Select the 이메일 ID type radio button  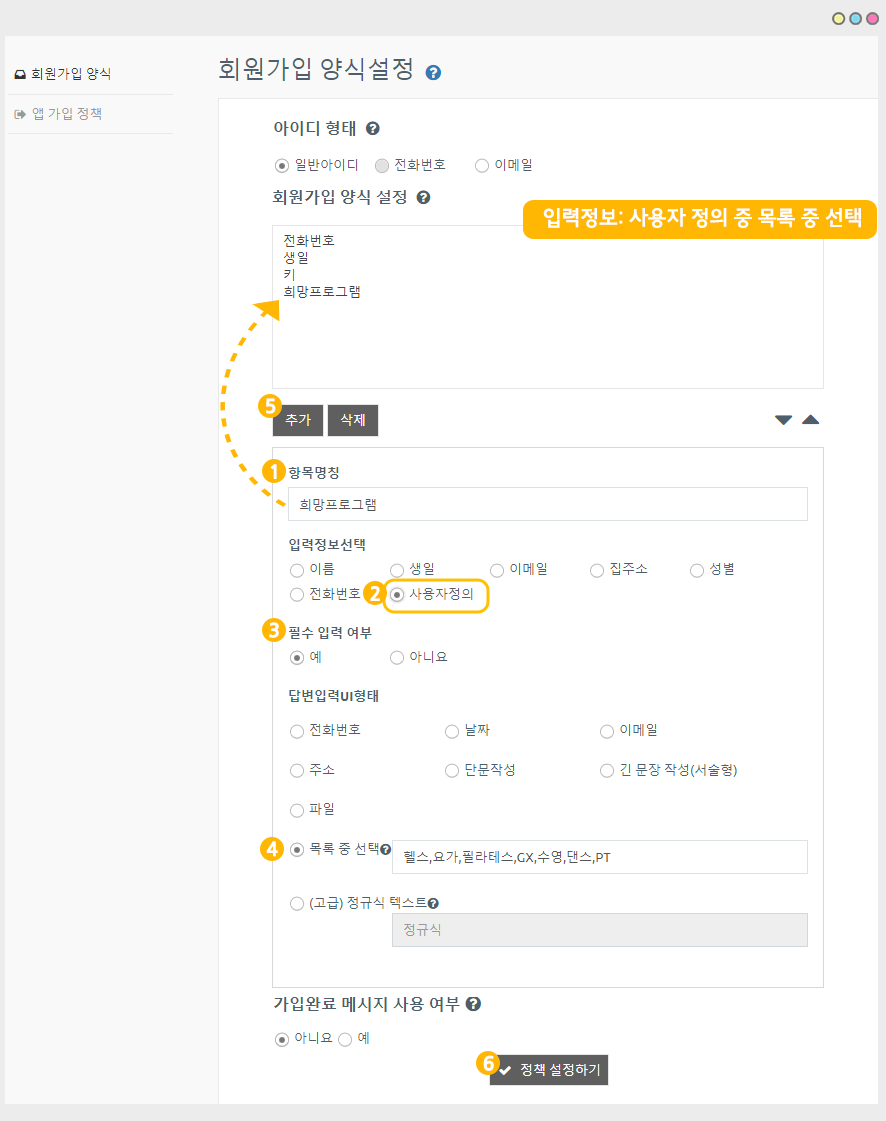[482, 165]
